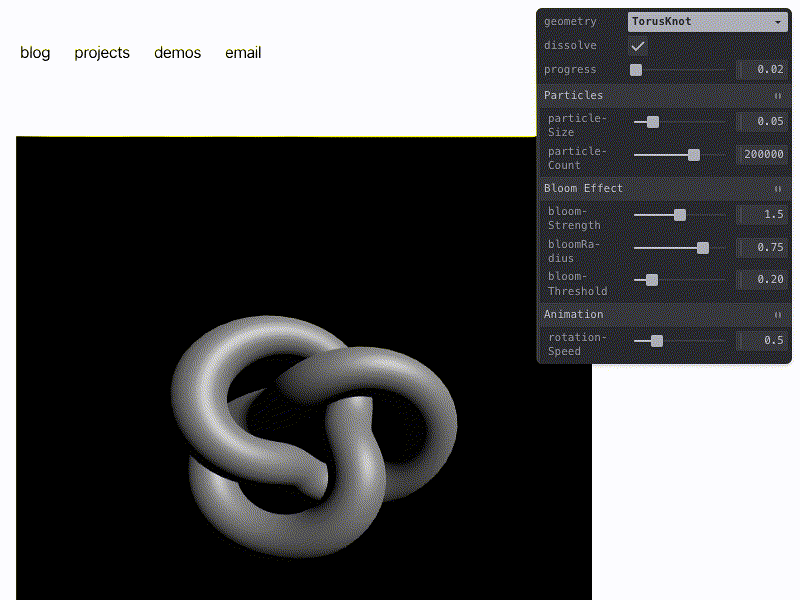Go to the demos page
The height and width of the screenshot is (600, 800).
178,53
